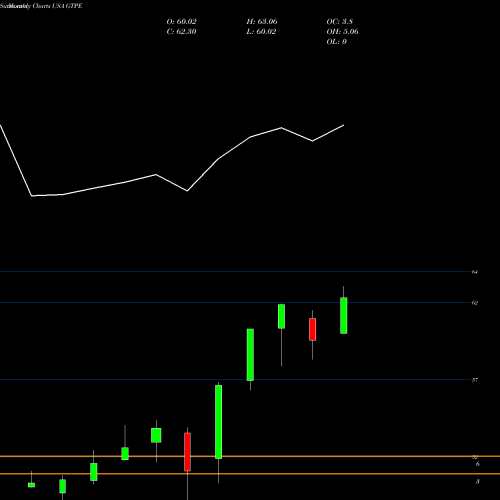Select the OC: 3.8 indicator text
The image size is (500, 500).
[x=340, y=22]
